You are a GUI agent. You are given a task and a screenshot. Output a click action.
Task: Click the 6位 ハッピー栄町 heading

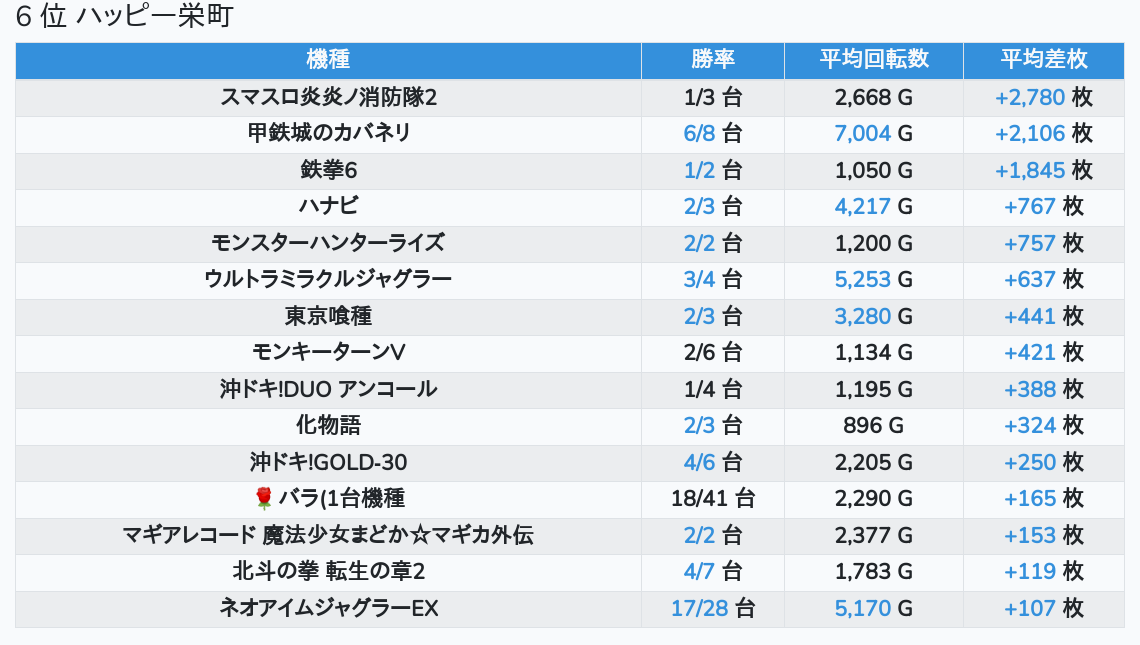click(x=124, y=18)
